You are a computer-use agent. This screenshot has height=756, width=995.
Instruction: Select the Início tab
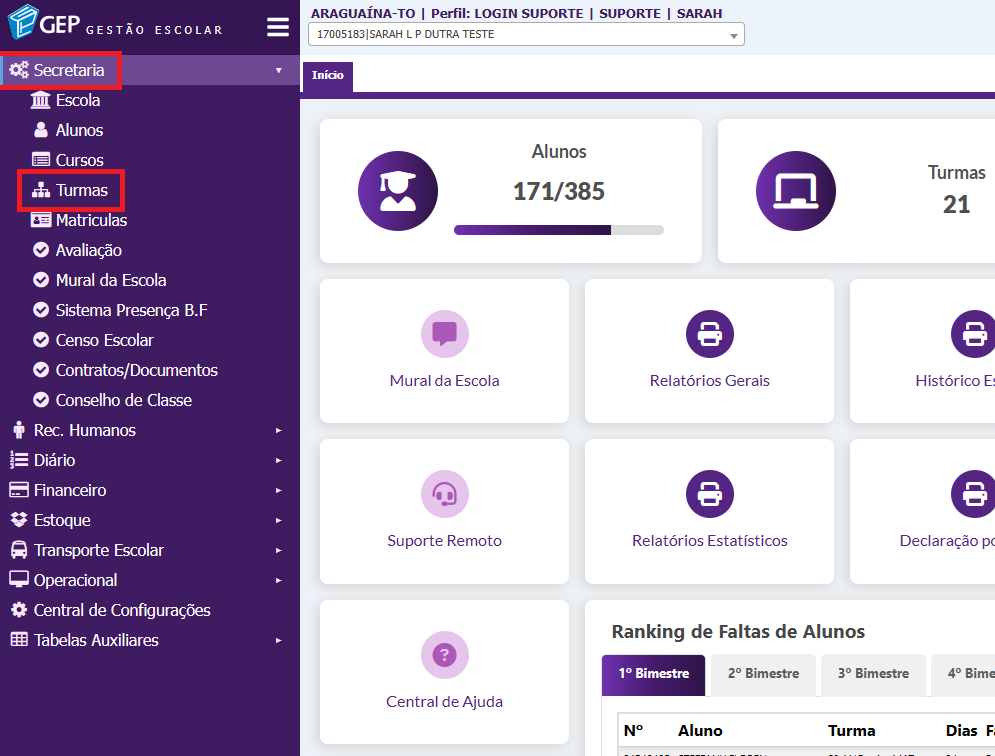[x=327, y=76]
